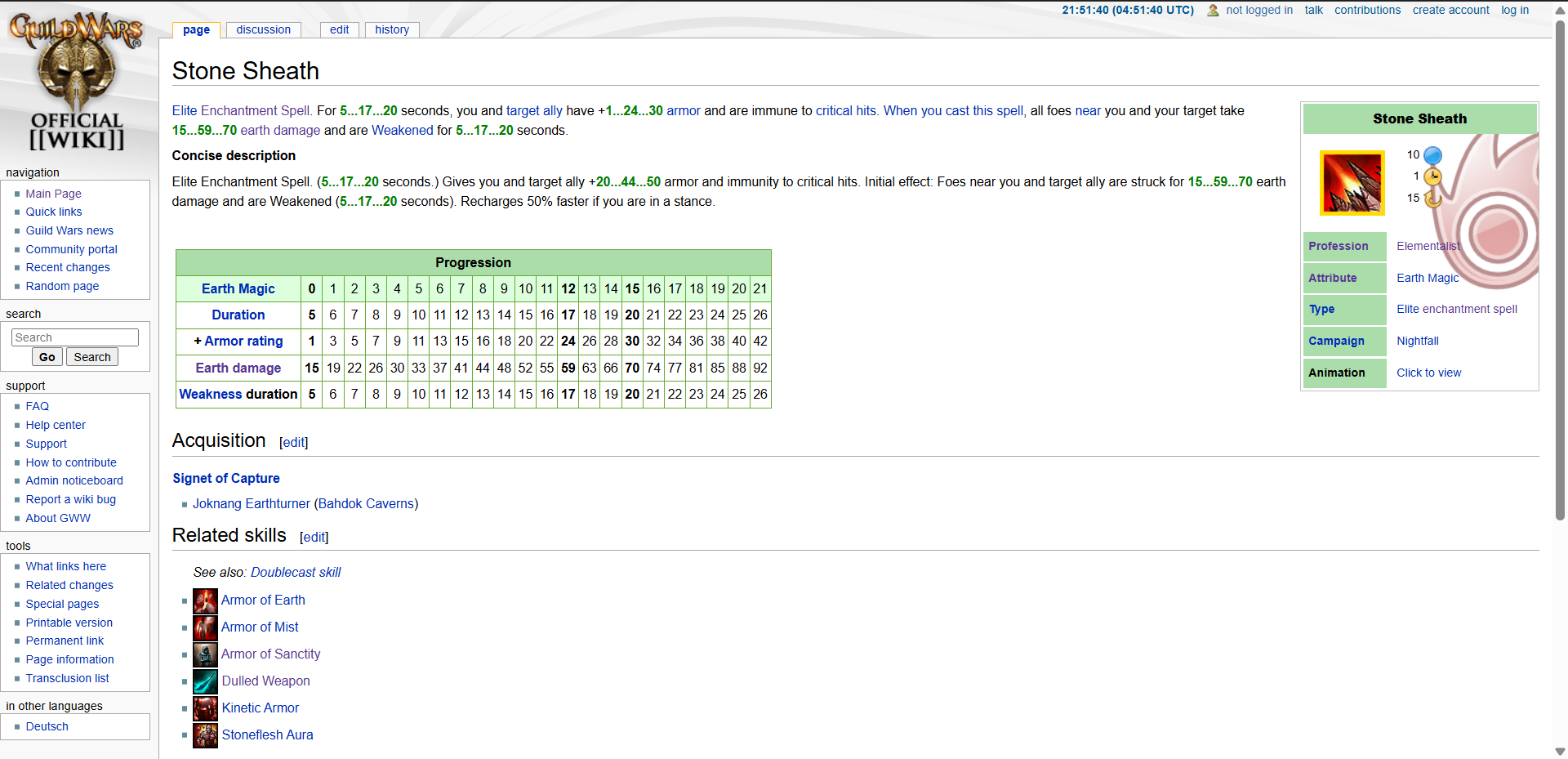
Task: Open Main Page in navigation
Action: 53,194
